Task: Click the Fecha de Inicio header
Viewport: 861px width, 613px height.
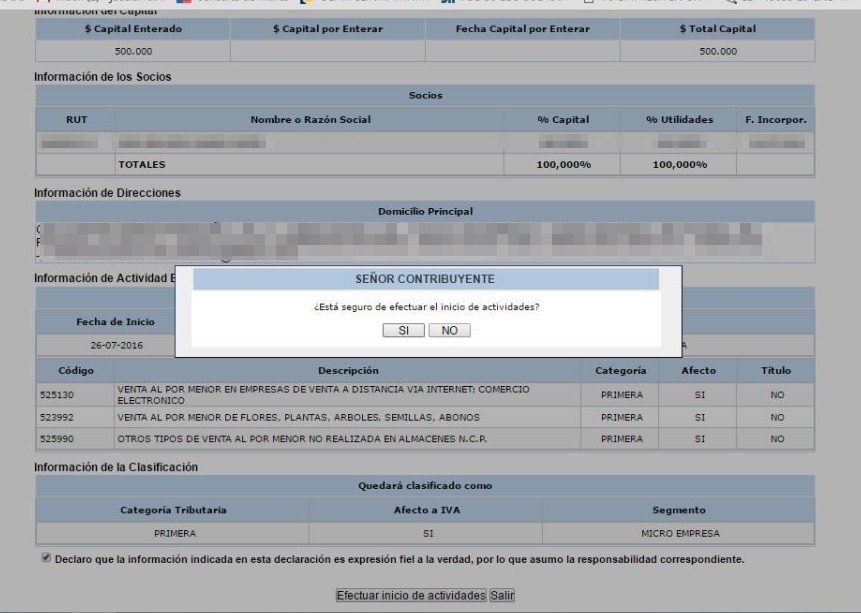Action: [115, 322]
